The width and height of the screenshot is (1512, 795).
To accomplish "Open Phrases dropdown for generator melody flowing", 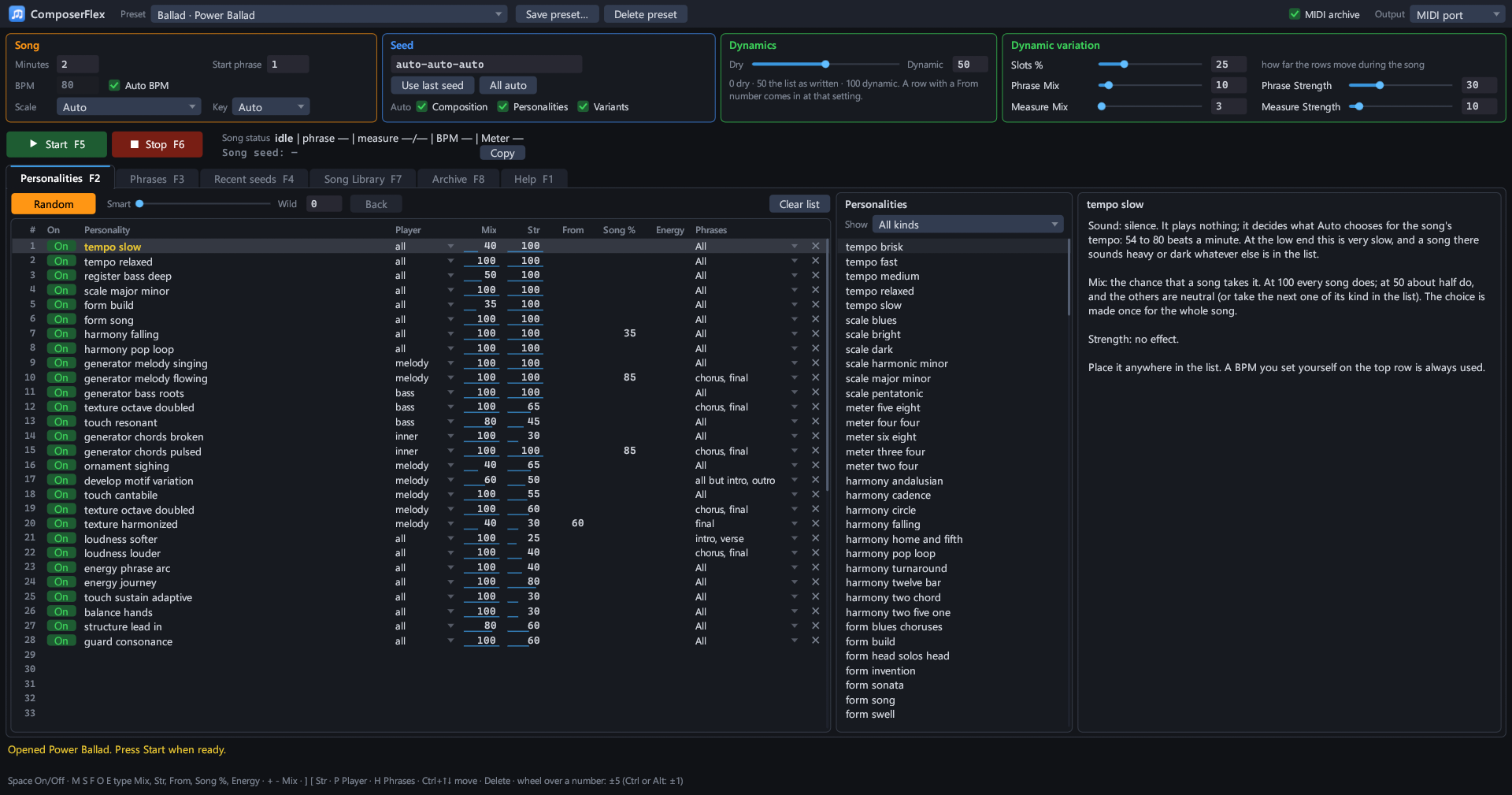I will 747,377.
